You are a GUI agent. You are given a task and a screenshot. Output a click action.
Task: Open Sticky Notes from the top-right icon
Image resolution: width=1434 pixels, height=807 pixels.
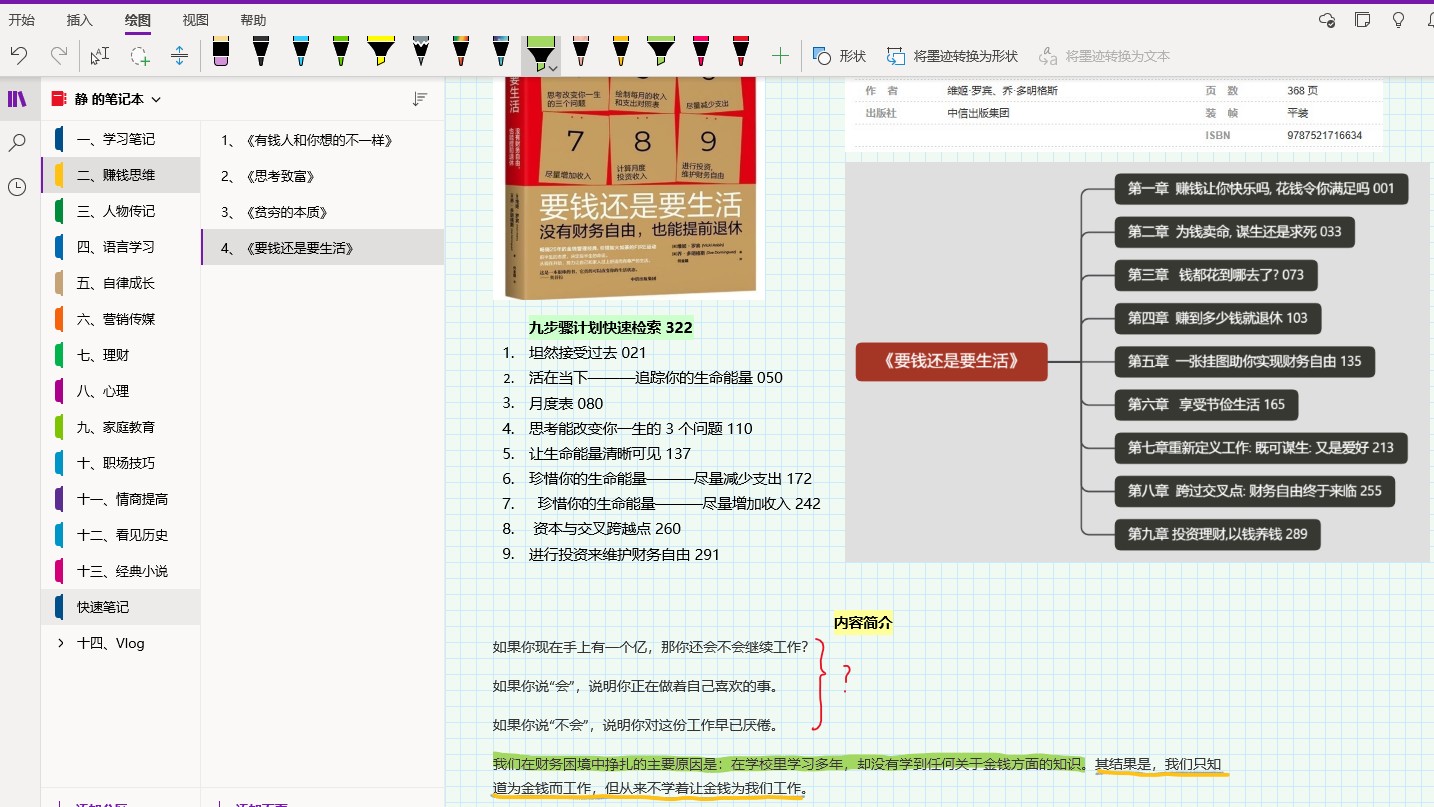coord(1362,20)
